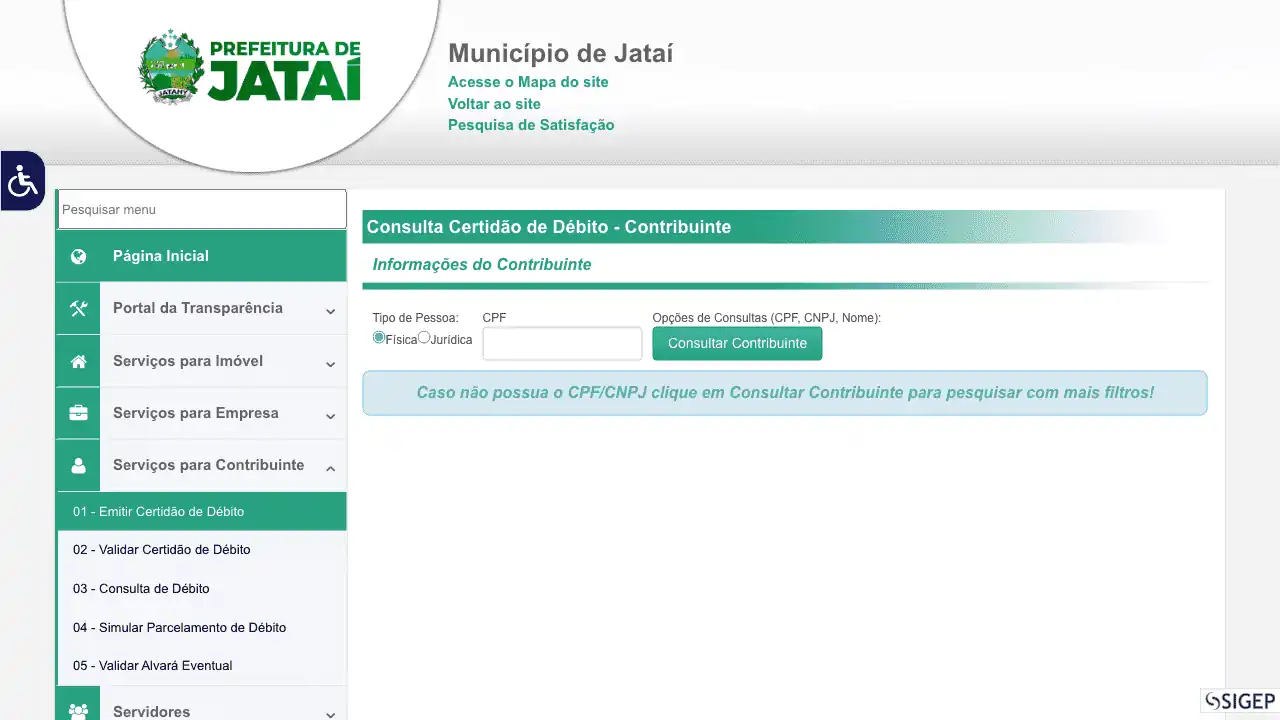1280x720 pixels.
Task: Open 02 - Validar Certidão de Débito
Action: [161, 549]
